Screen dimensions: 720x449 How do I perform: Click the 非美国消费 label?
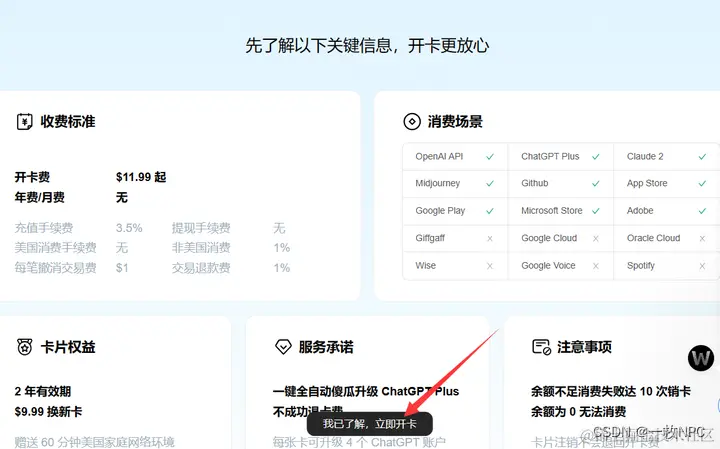(x=201, y=248)
